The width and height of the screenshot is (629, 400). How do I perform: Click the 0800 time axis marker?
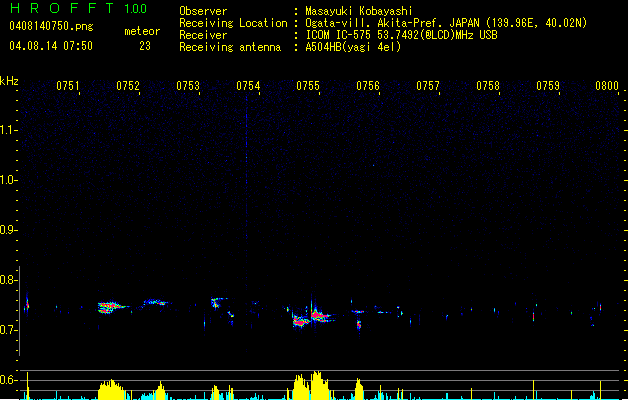click(607, 86)
